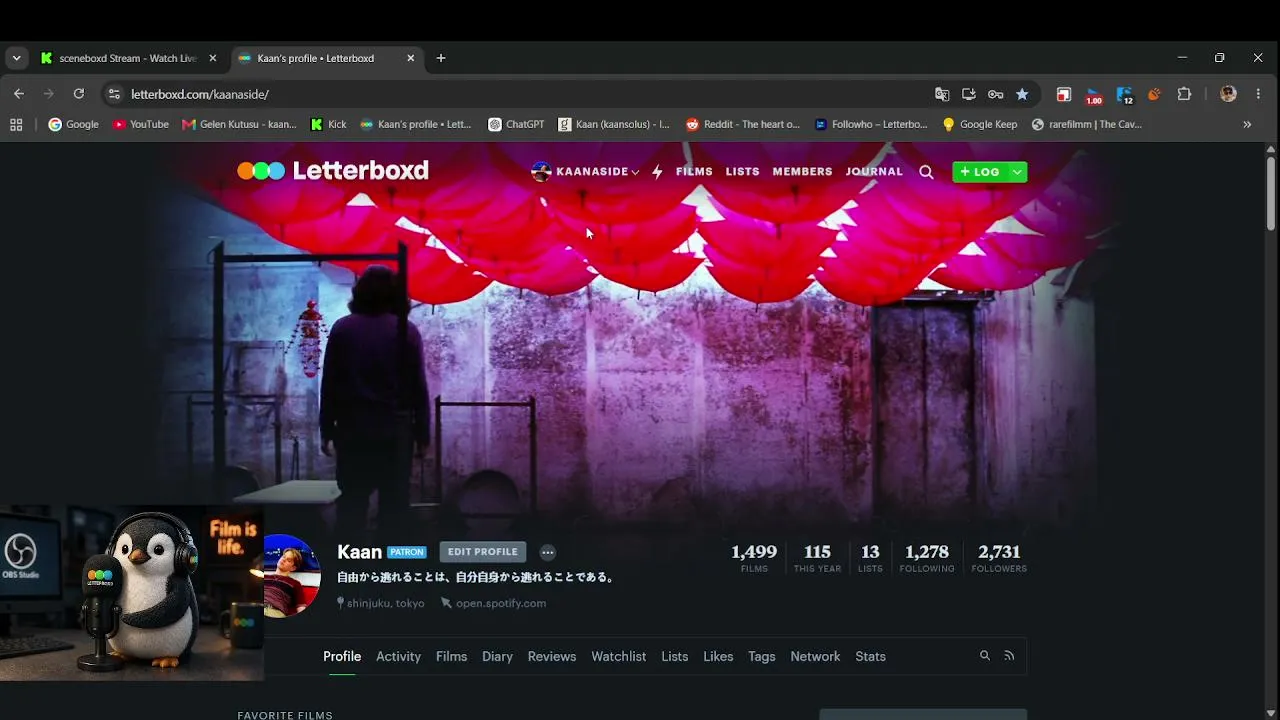Expand the KAANASIDE account menu
The height and width of the screenshot is (720, 1280).
(585, 172)
